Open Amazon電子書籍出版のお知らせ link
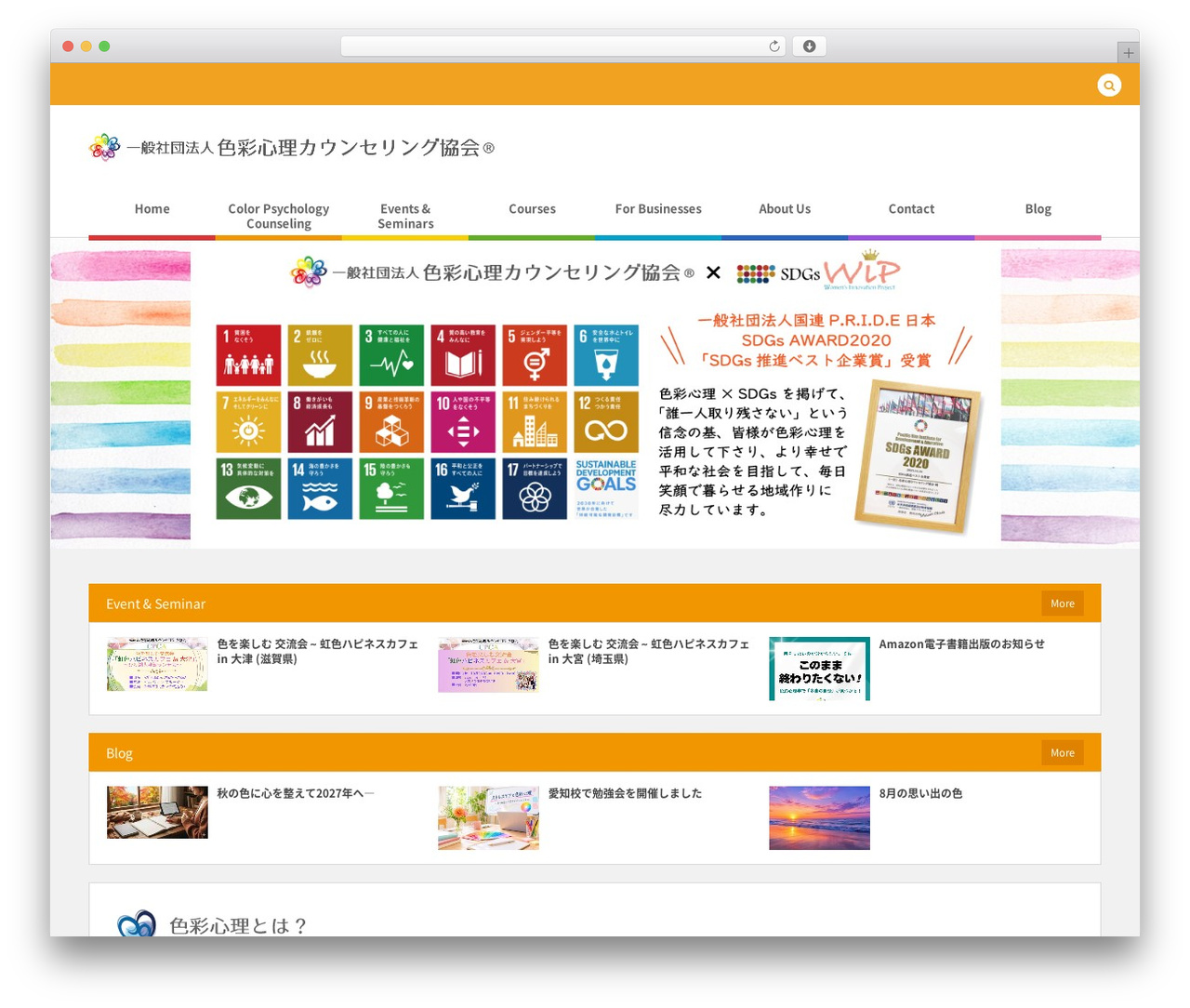The image size is (1190, 1008). (962, 643)
